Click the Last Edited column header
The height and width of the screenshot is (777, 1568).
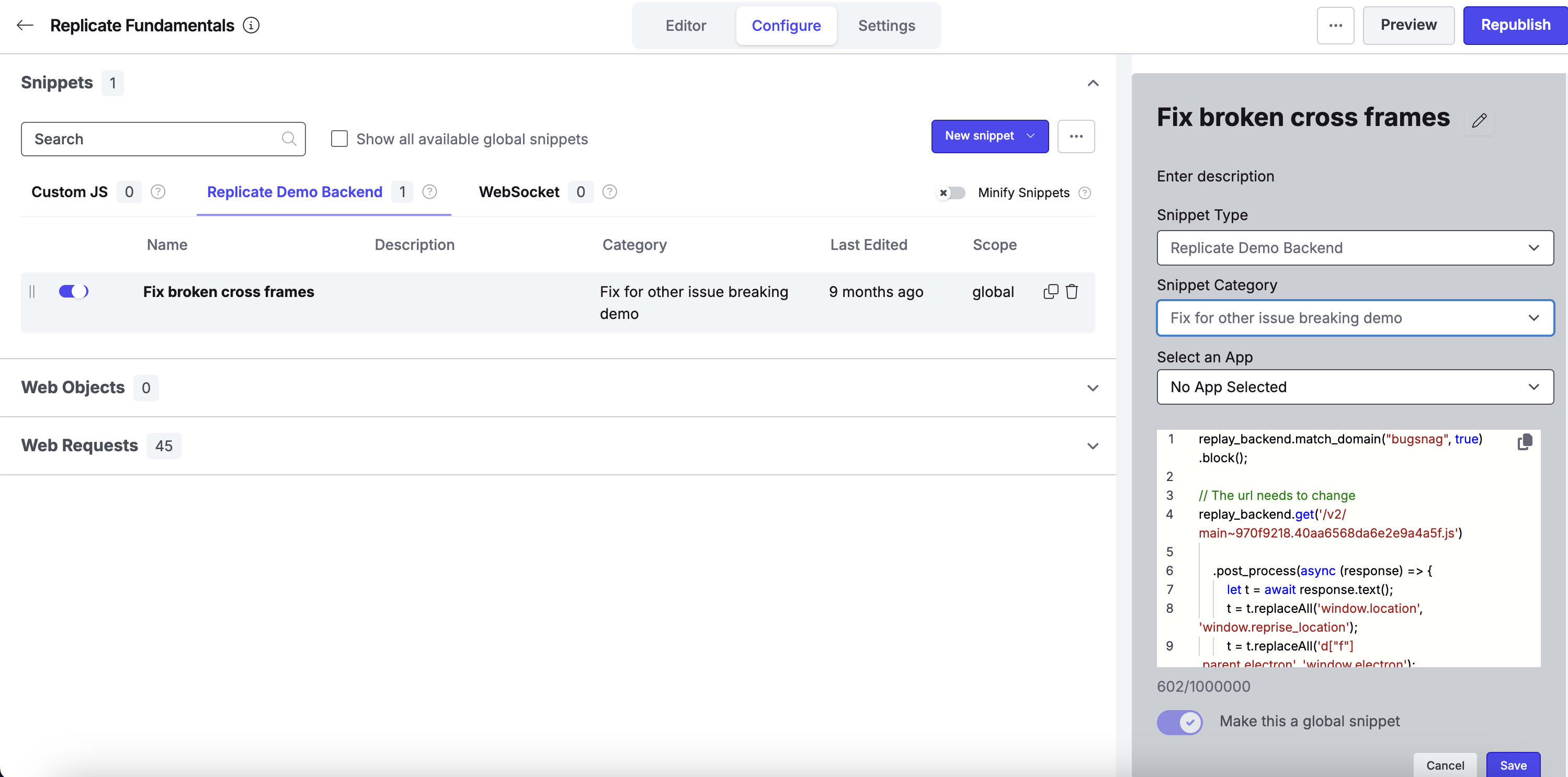point(869,245)
